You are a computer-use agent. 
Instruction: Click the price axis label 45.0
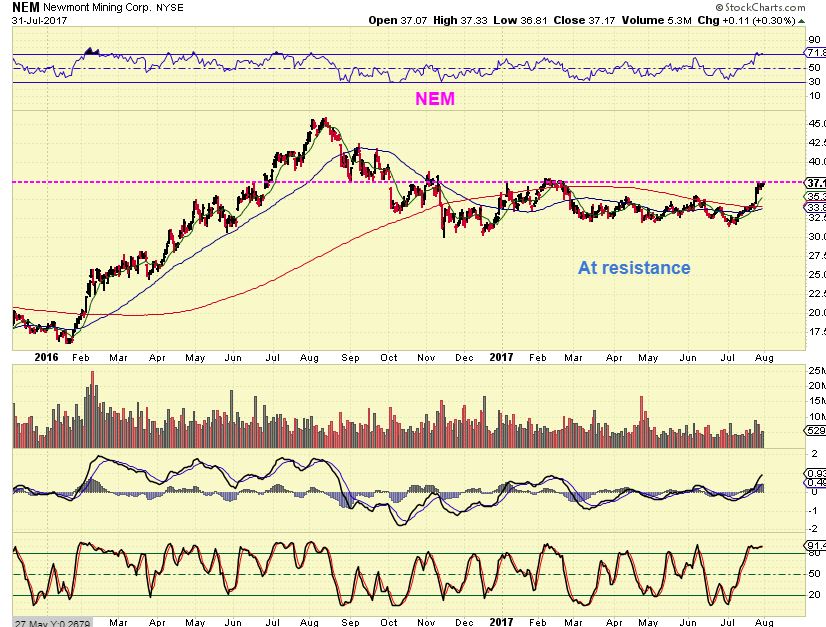[x=817, y=123]
